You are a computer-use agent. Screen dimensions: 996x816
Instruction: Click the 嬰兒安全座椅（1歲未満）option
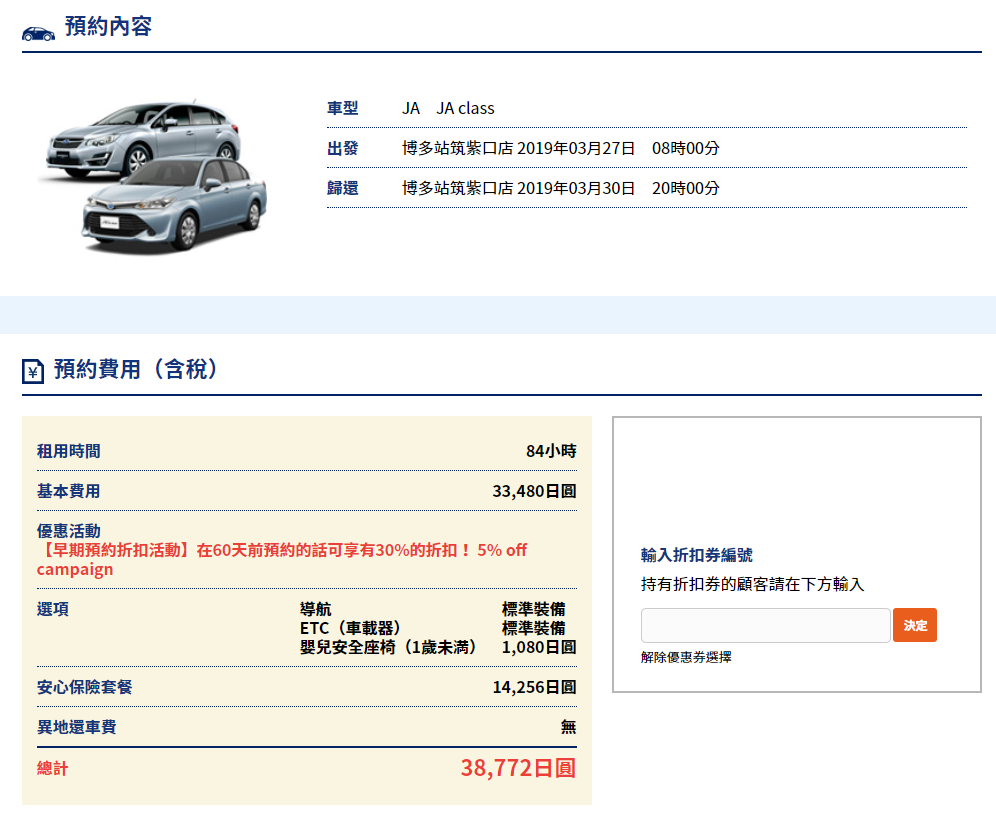point(388,647)
